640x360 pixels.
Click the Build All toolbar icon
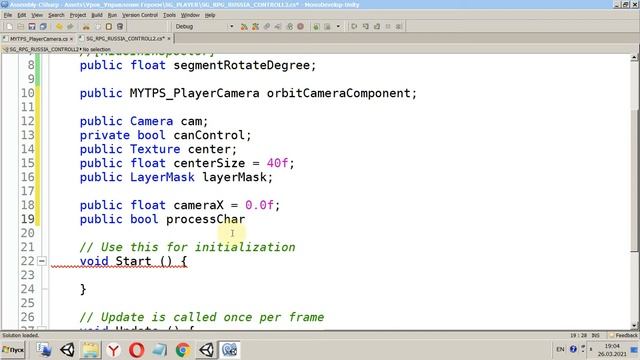(x=244, y=27)
